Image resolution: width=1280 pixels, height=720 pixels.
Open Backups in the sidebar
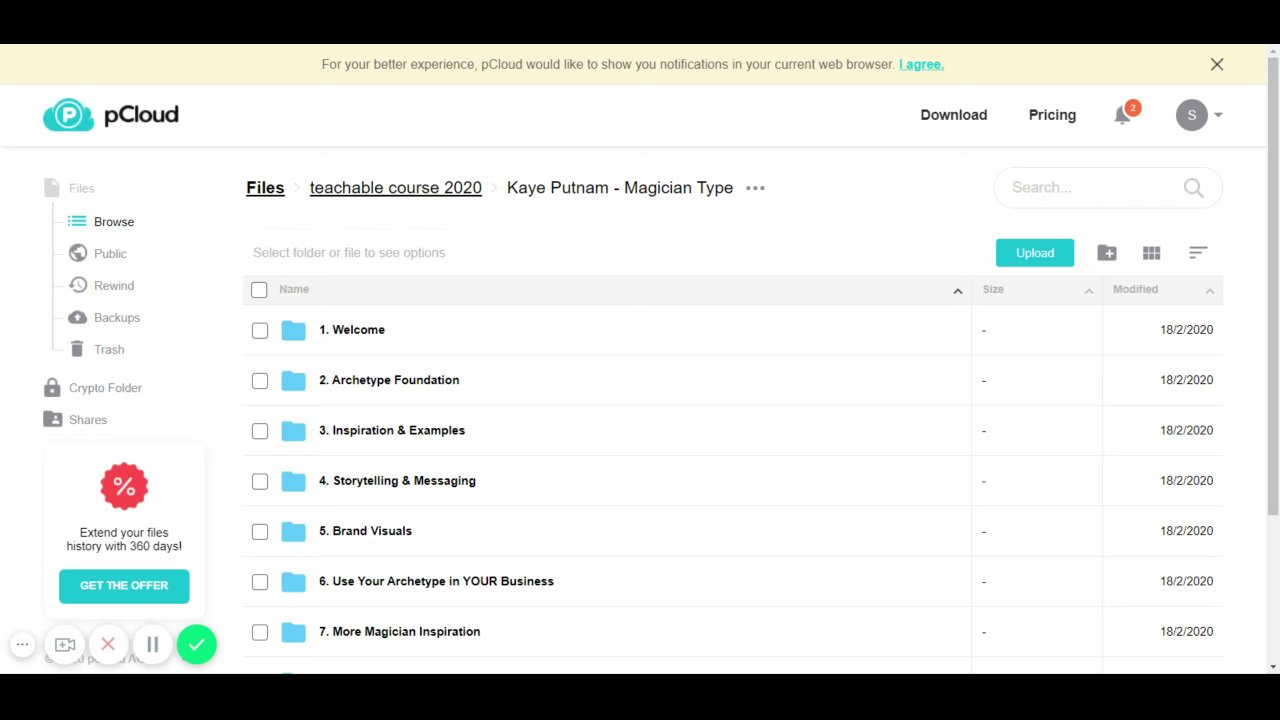point(117,318)
